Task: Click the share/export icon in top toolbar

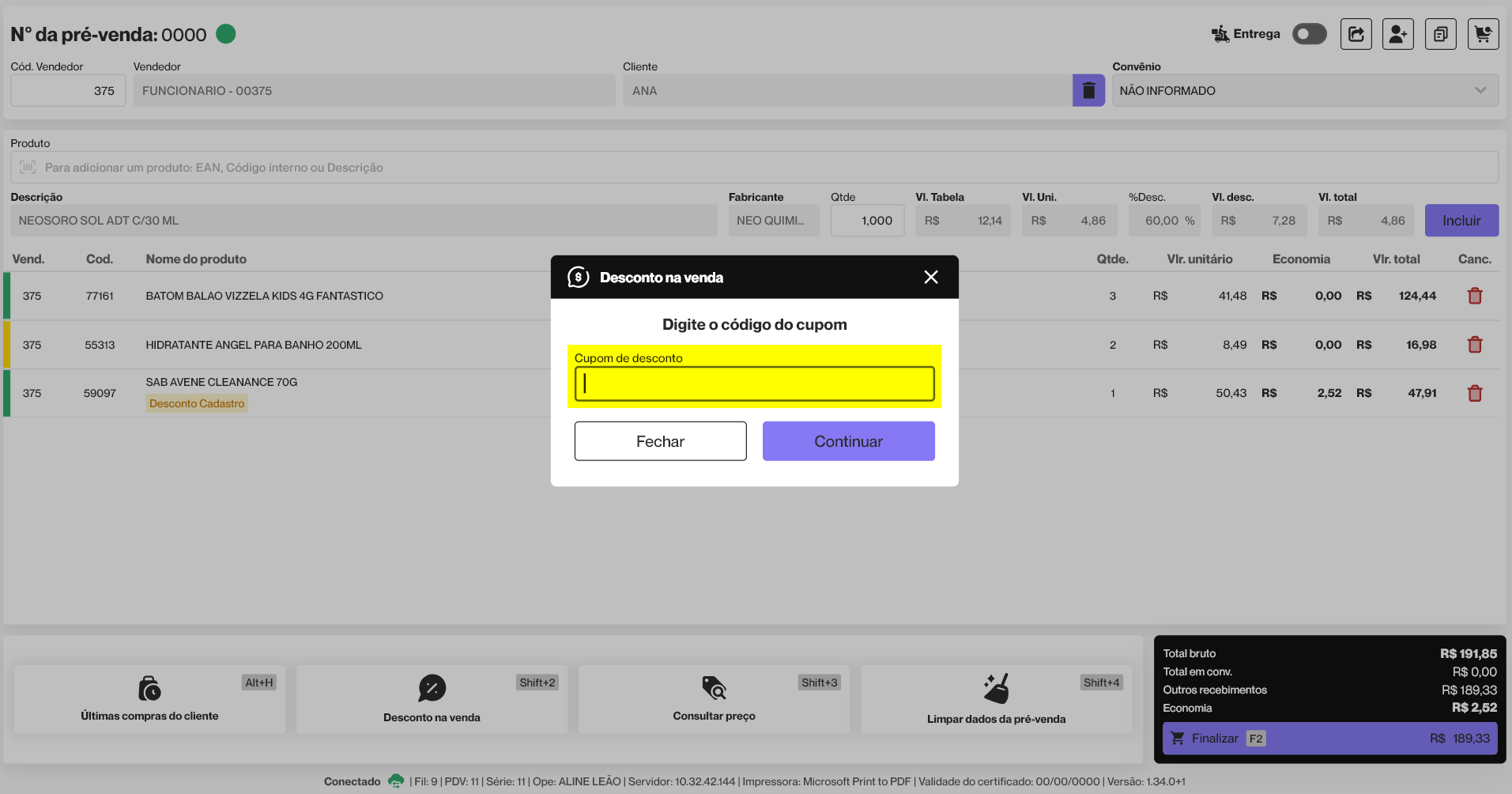Action: click(1356, 34)
